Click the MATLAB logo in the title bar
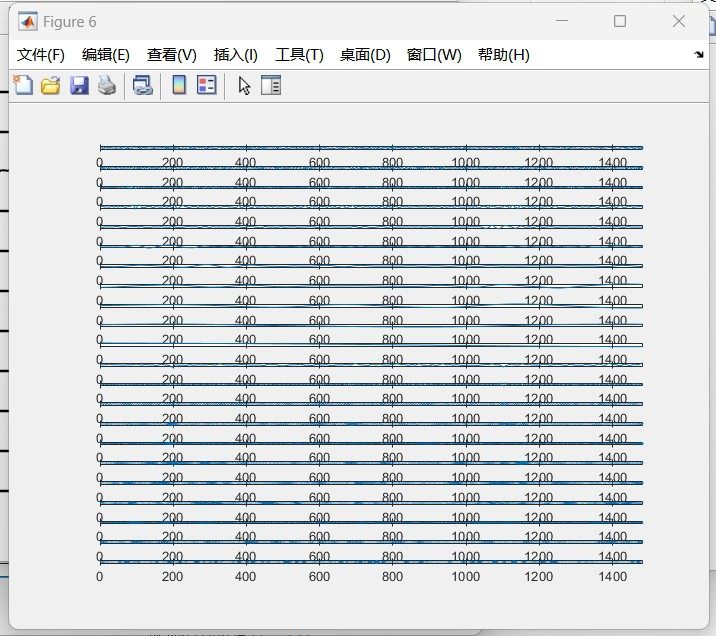Viewport: 716px width, 636px height. pyautogui.click(x=28, y=21)
